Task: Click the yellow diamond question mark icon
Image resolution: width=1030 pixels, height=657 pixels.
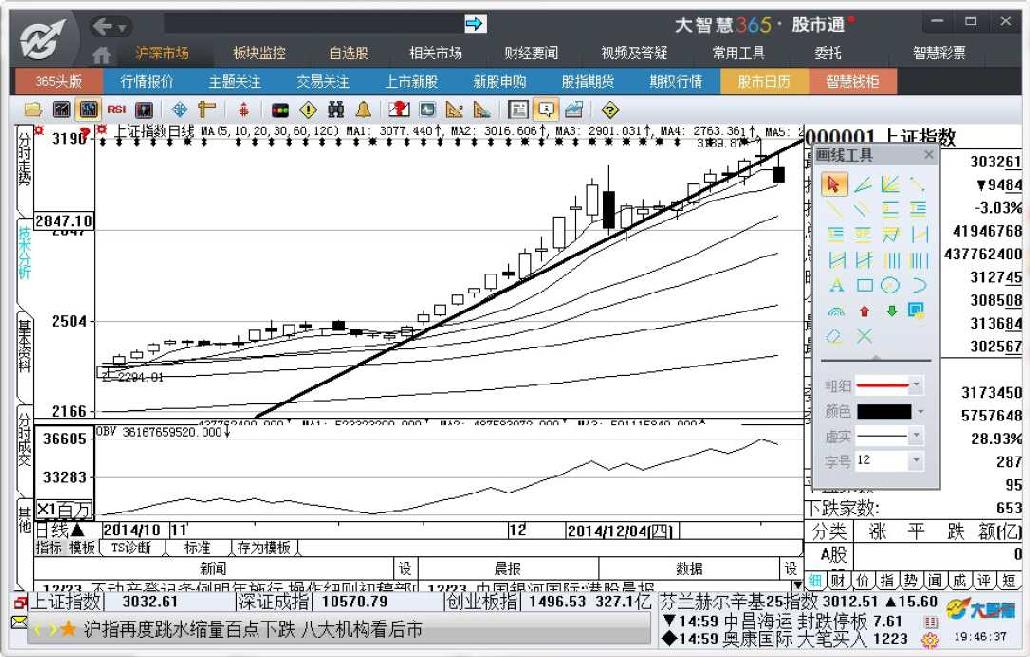Action: (x=610, y=110)
